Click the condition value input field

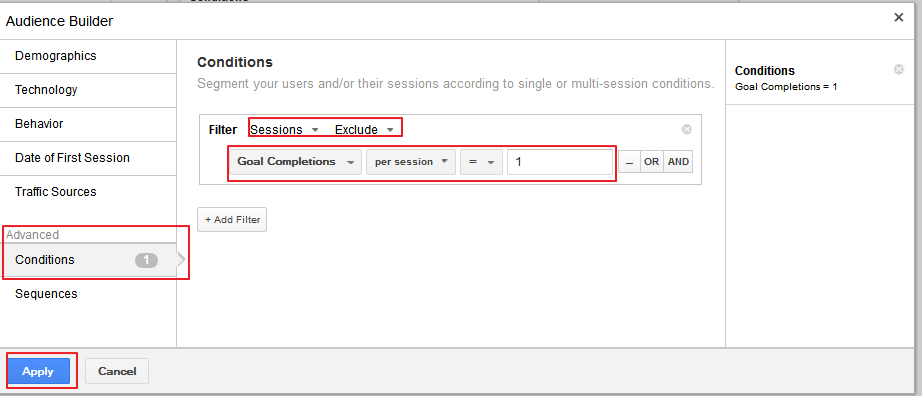click(x=560, y=162)
